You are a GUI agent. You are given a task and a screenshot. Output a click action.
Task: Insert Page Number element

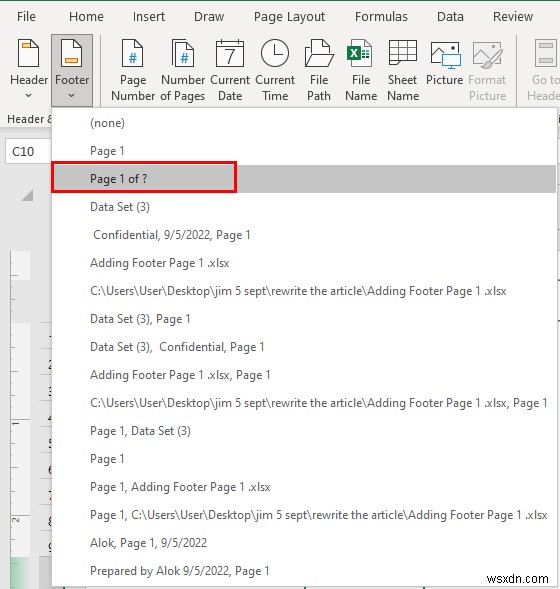click(133, 70)
